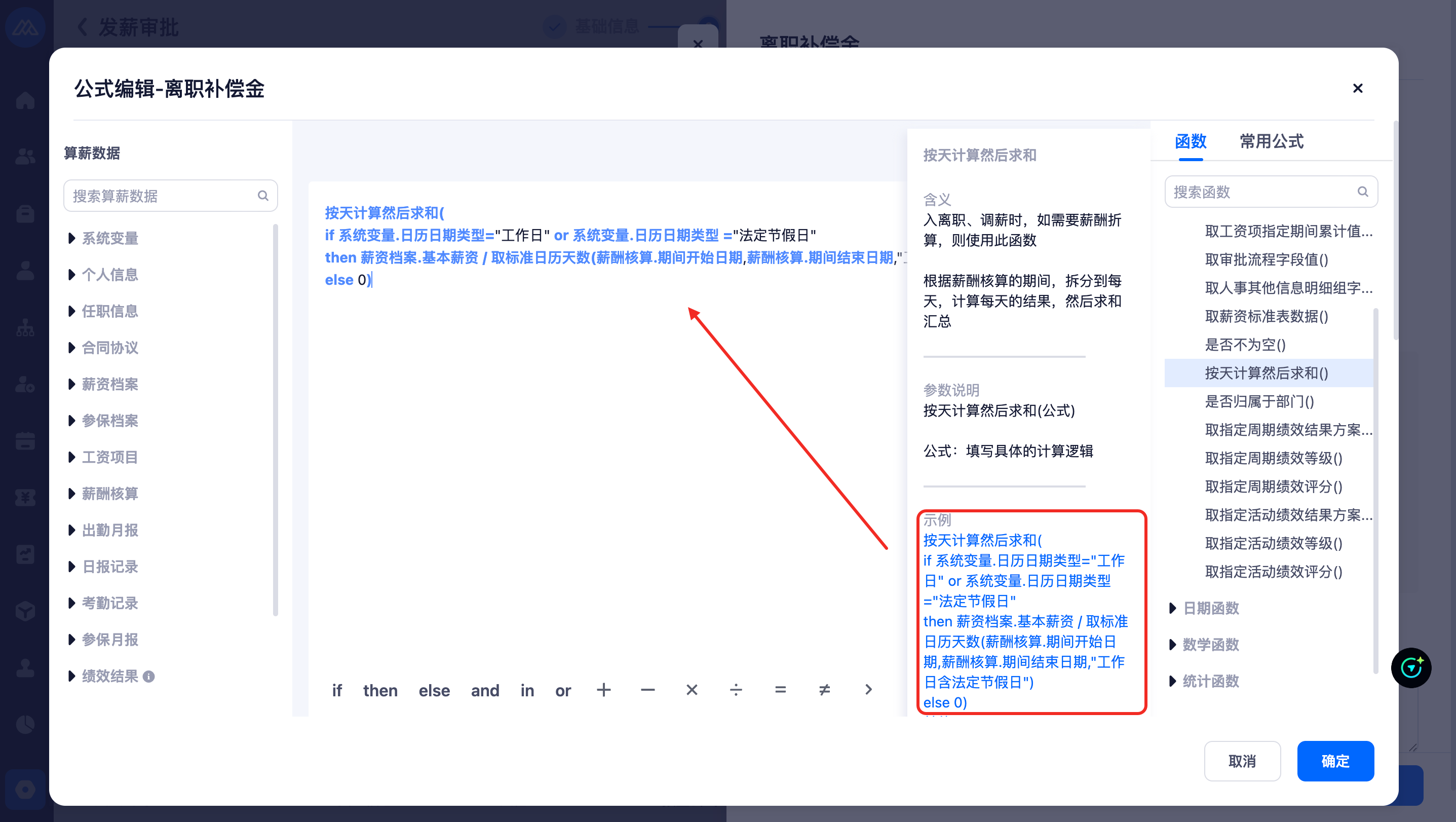Select function 取指定周期绩效评分()
This screenshot has height=822, width=1456.
click(1274, 486)
